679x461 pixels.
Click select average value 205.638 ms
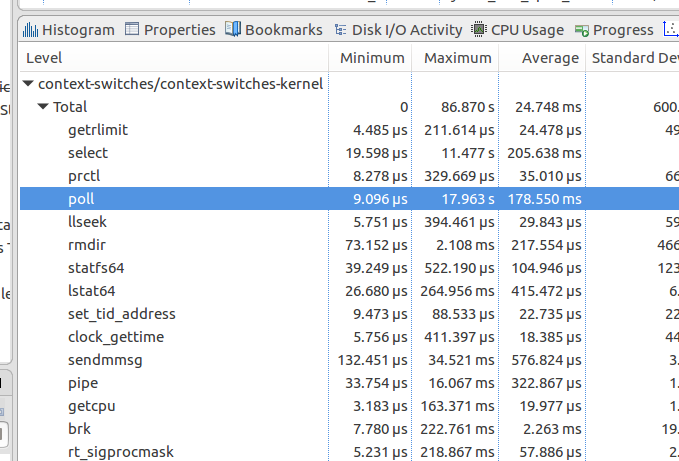[x=544, y=153]
